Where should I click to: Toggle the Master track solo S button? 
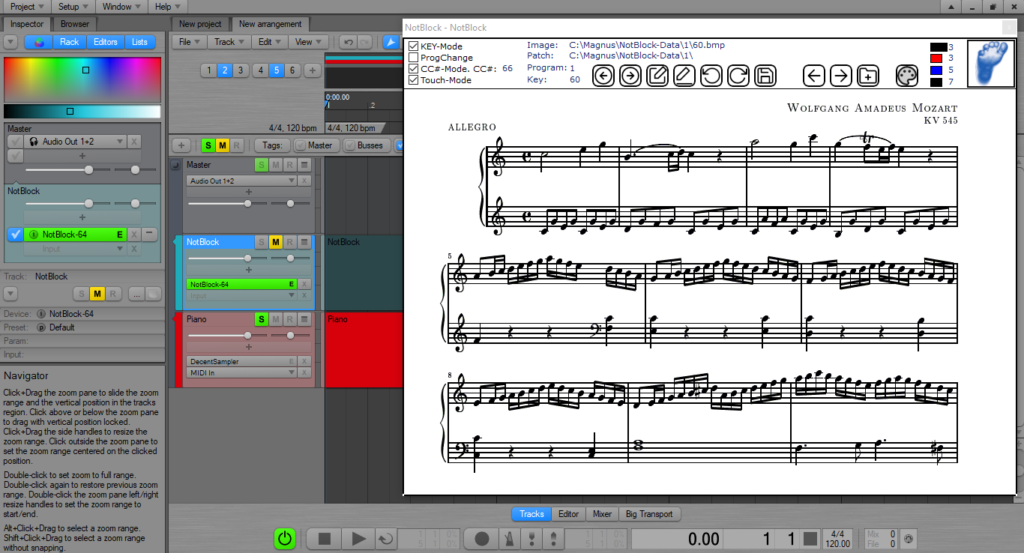pos(261,165)
